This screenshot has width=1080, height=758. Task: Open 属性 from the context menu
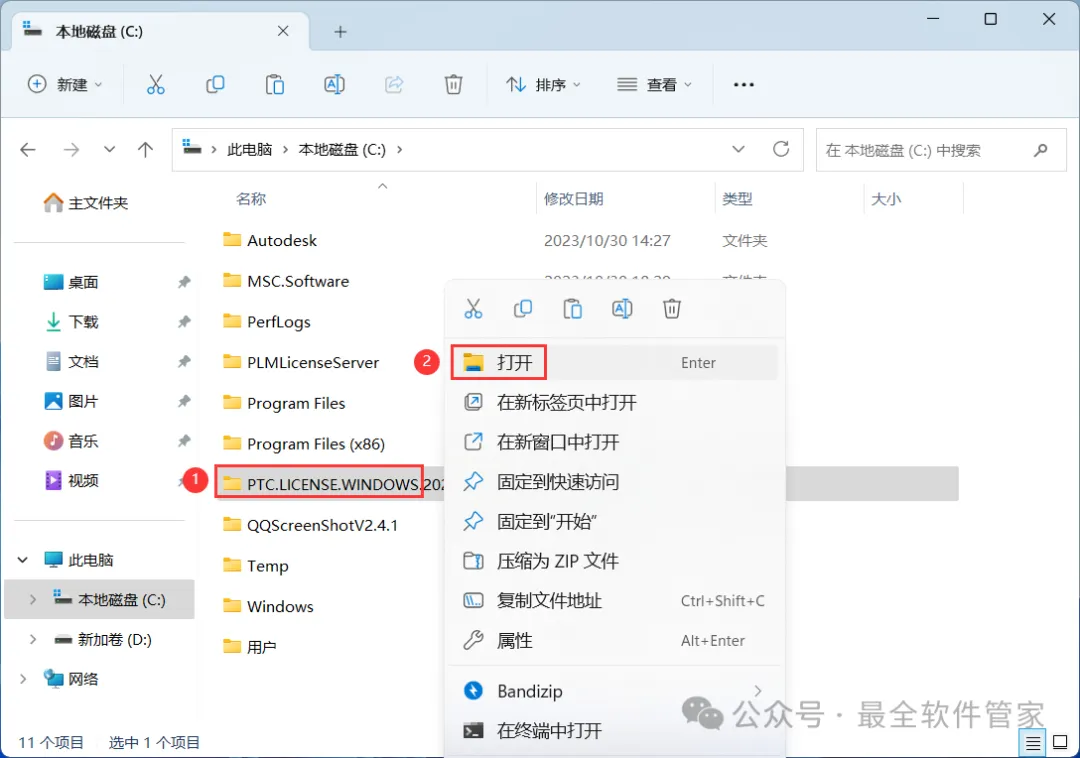tap(614, 641)
